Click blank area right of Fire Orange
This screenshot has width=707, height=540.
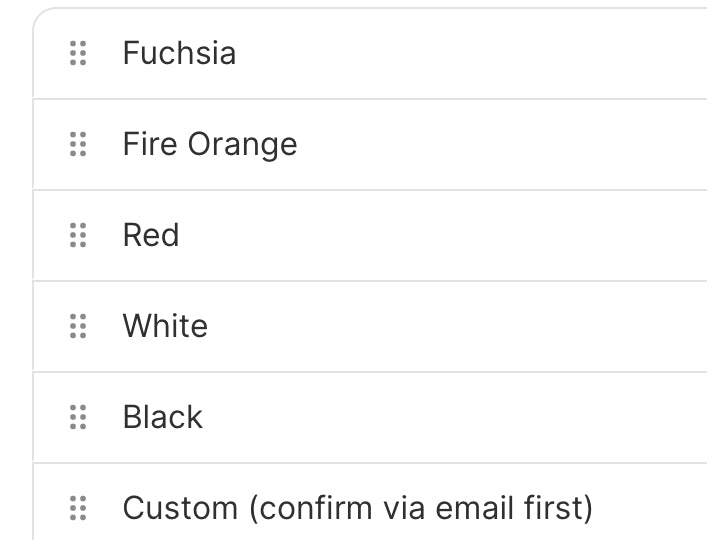pos(500,144)
